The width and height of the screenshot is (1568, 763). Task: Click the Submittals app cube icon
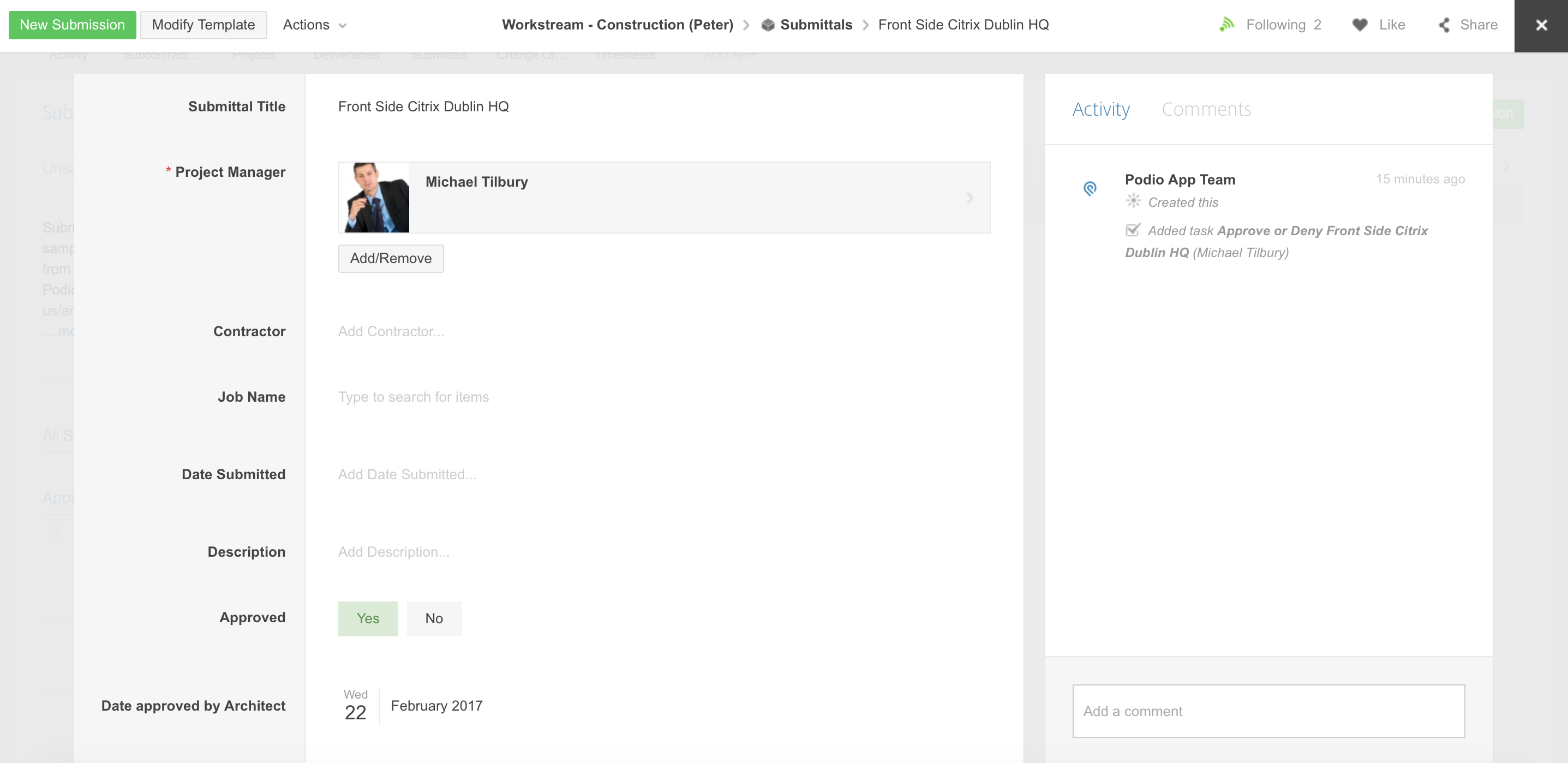coord(768,25)
